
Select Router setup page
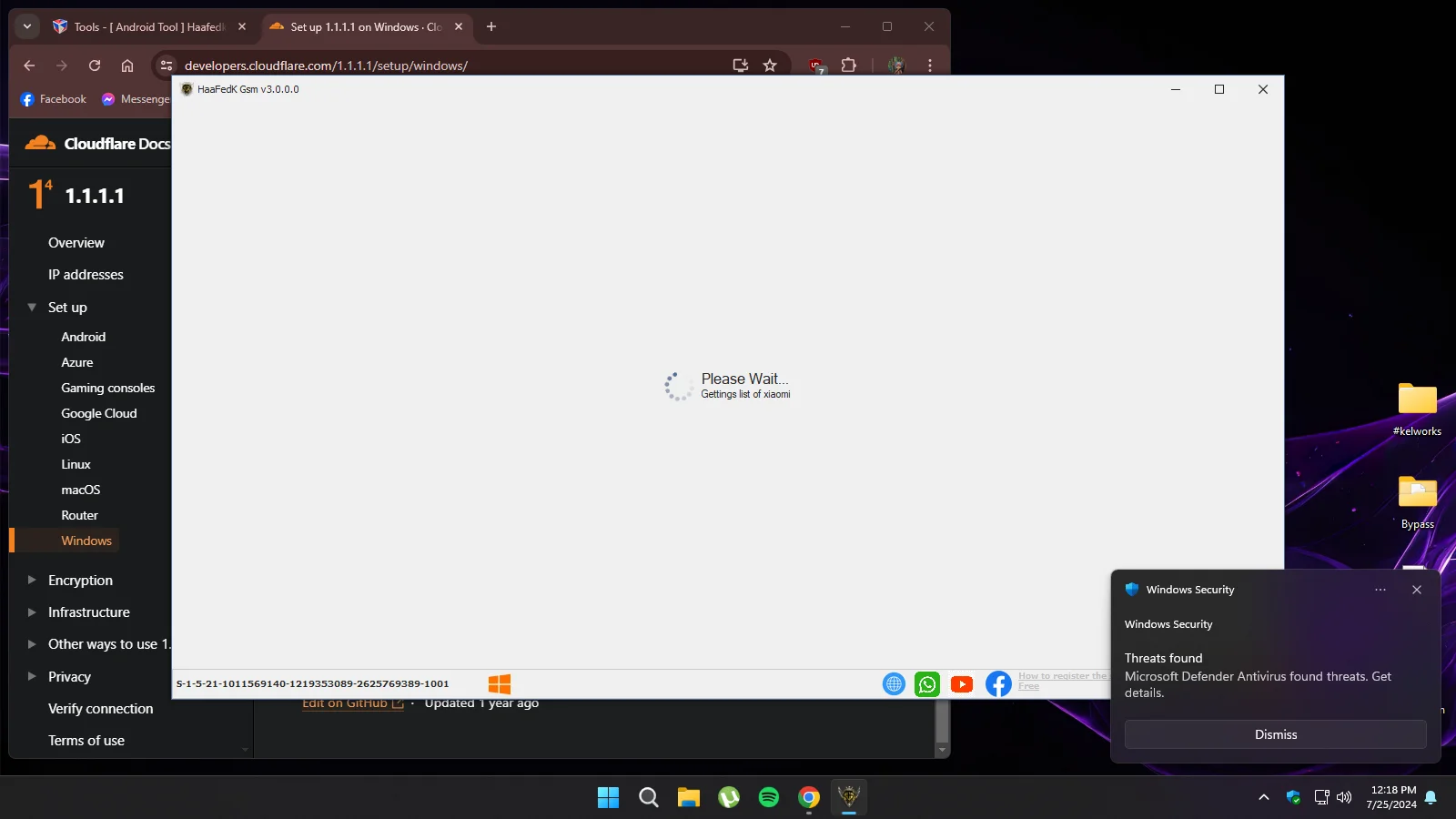pyautogui.click(x=79, y=515)
